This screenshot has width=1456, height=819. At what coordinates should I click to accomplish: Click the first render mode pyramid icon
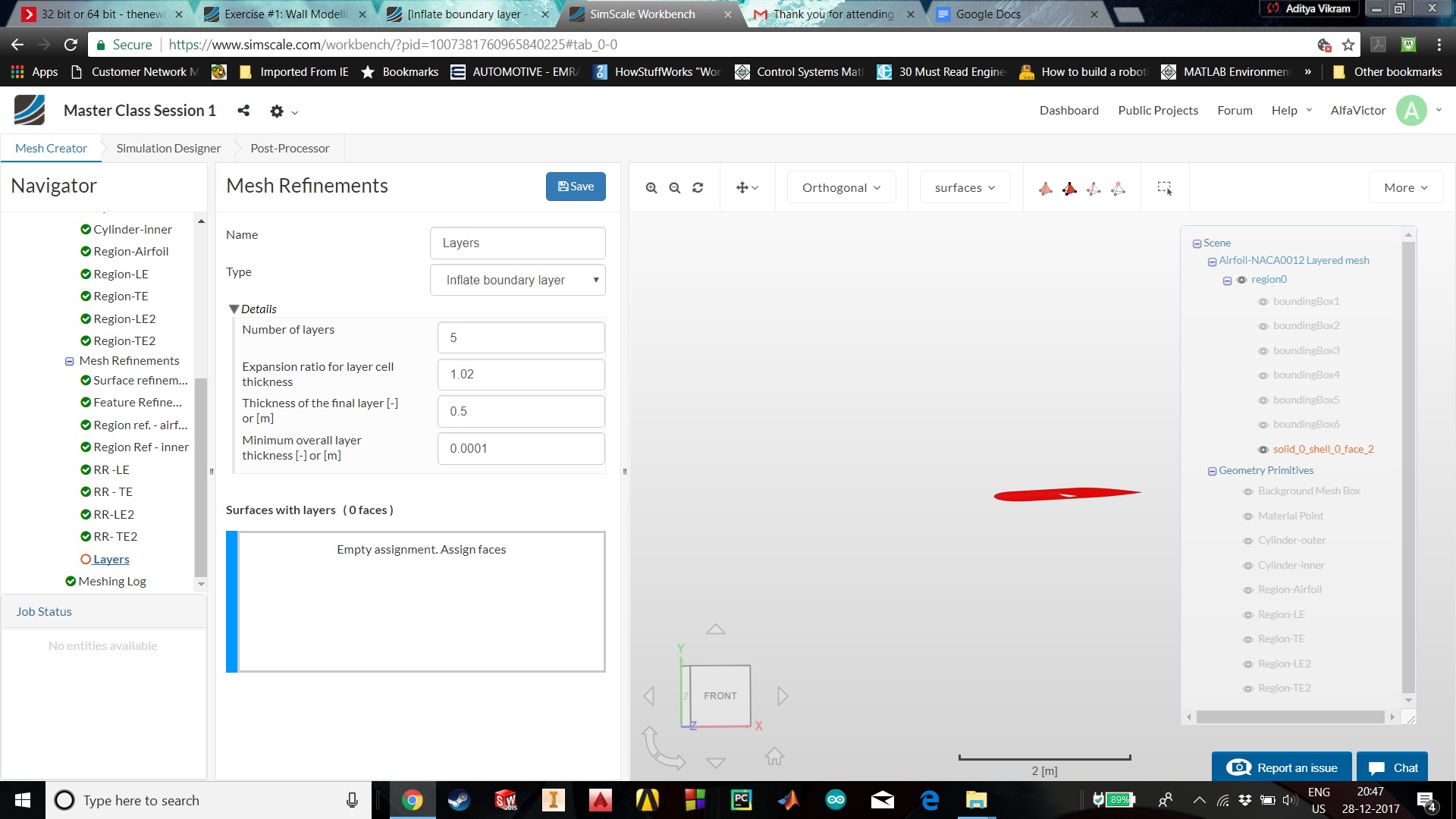1045,189
